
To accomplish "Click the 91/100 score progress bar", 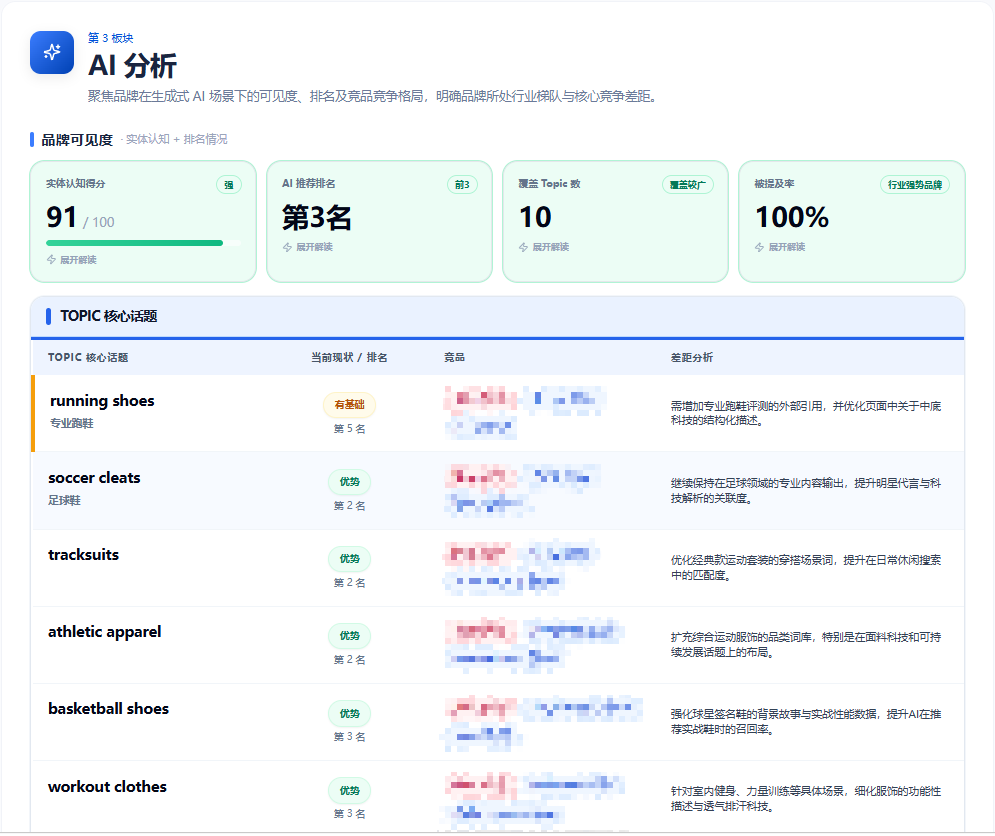I will pos(143,243).
